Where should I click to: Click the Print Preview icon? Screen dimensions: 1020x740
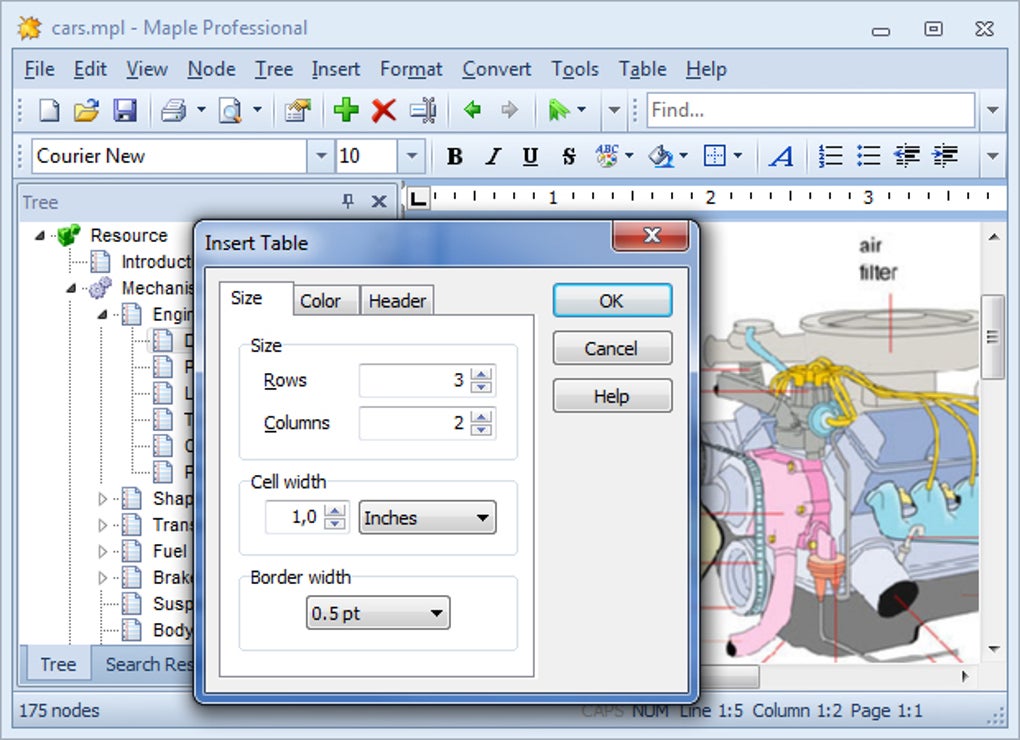pos(230,110)
